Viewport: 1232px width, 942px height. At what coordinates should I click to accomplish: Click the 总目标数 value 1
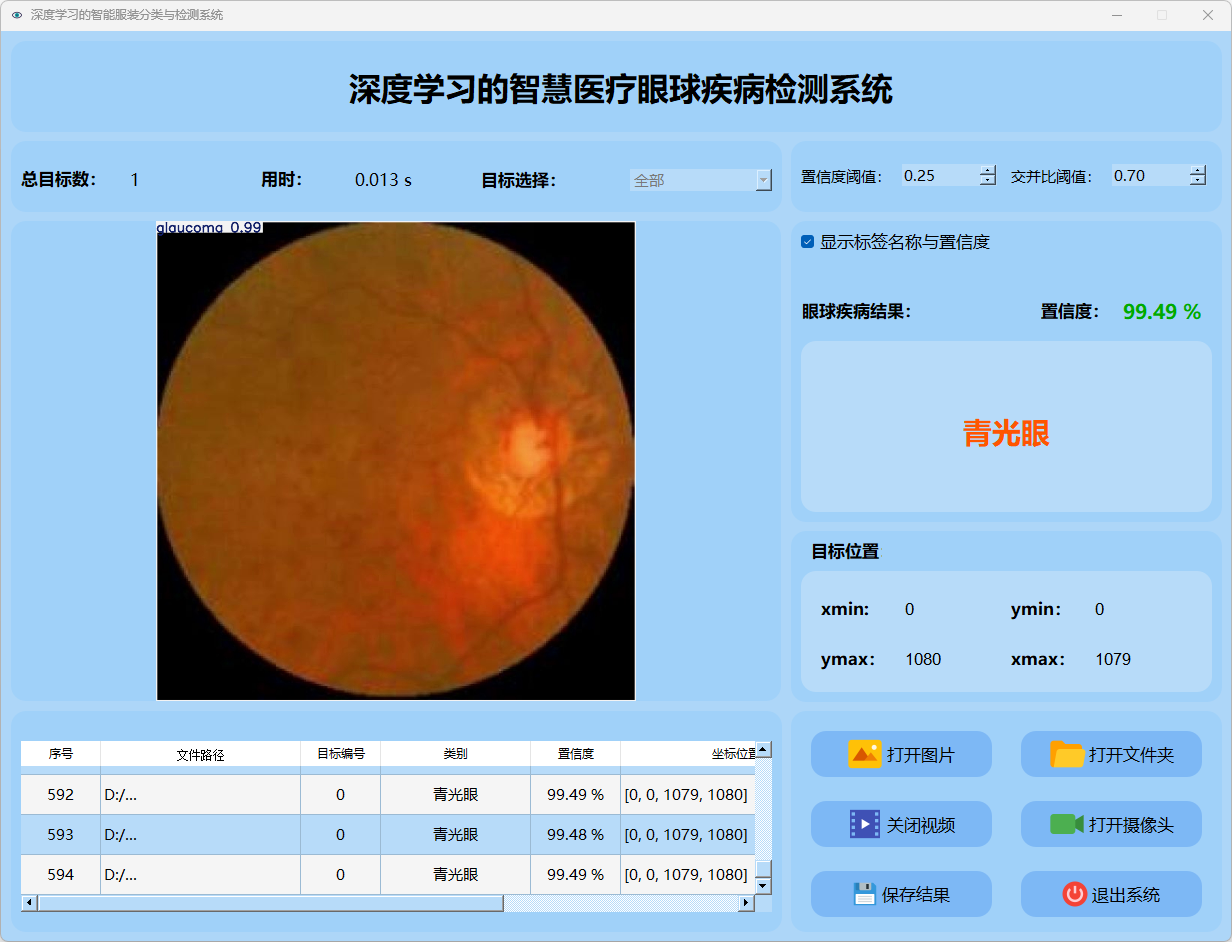coord(135,180)
